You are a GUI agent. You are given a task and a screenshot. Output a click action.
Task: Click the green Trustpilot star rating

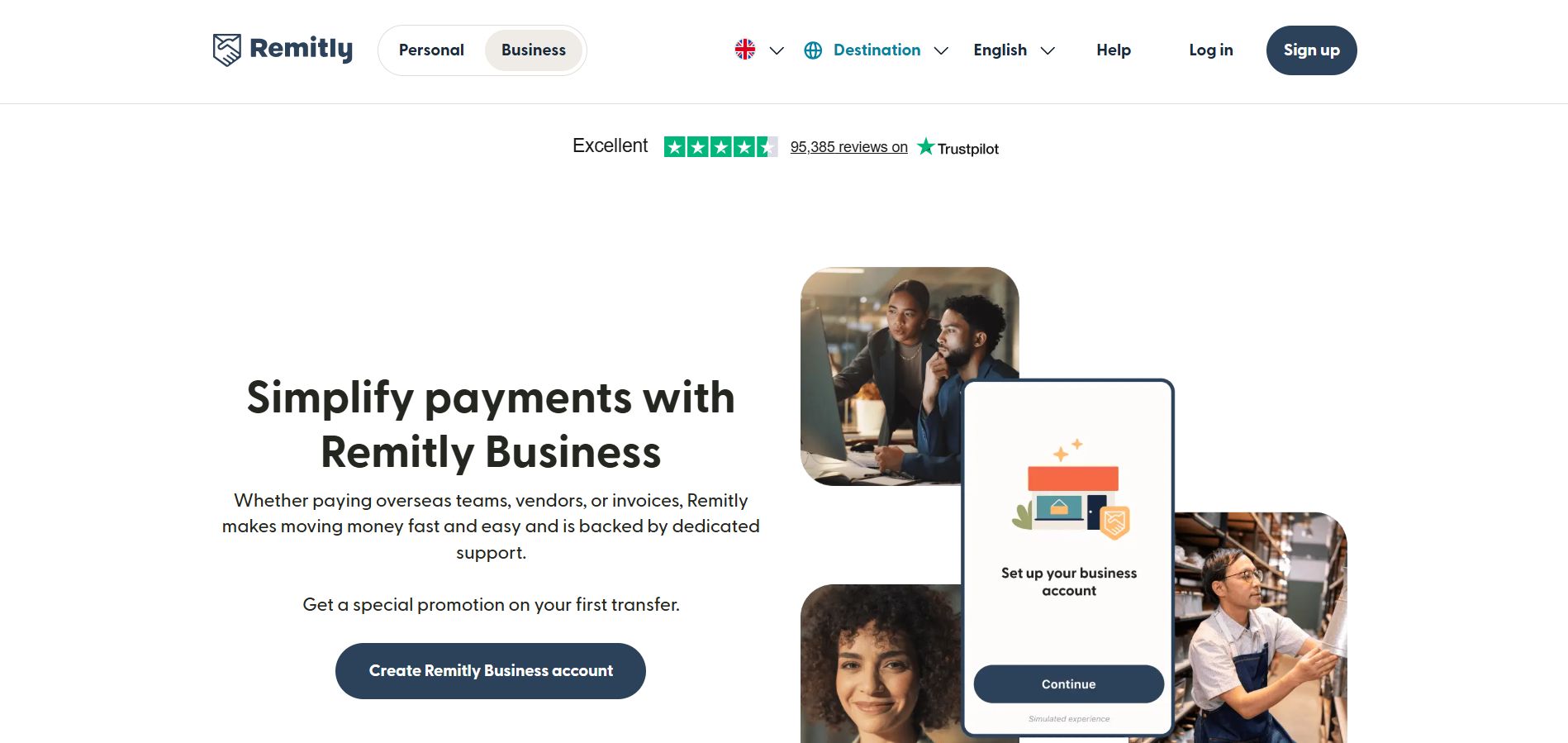click(x=720, y=147)
